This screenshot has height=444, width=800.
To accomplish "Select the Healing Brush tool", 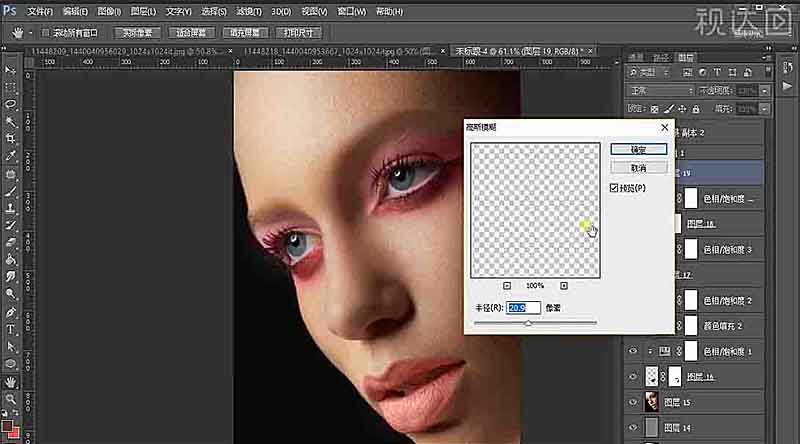I will pos(10,174).
